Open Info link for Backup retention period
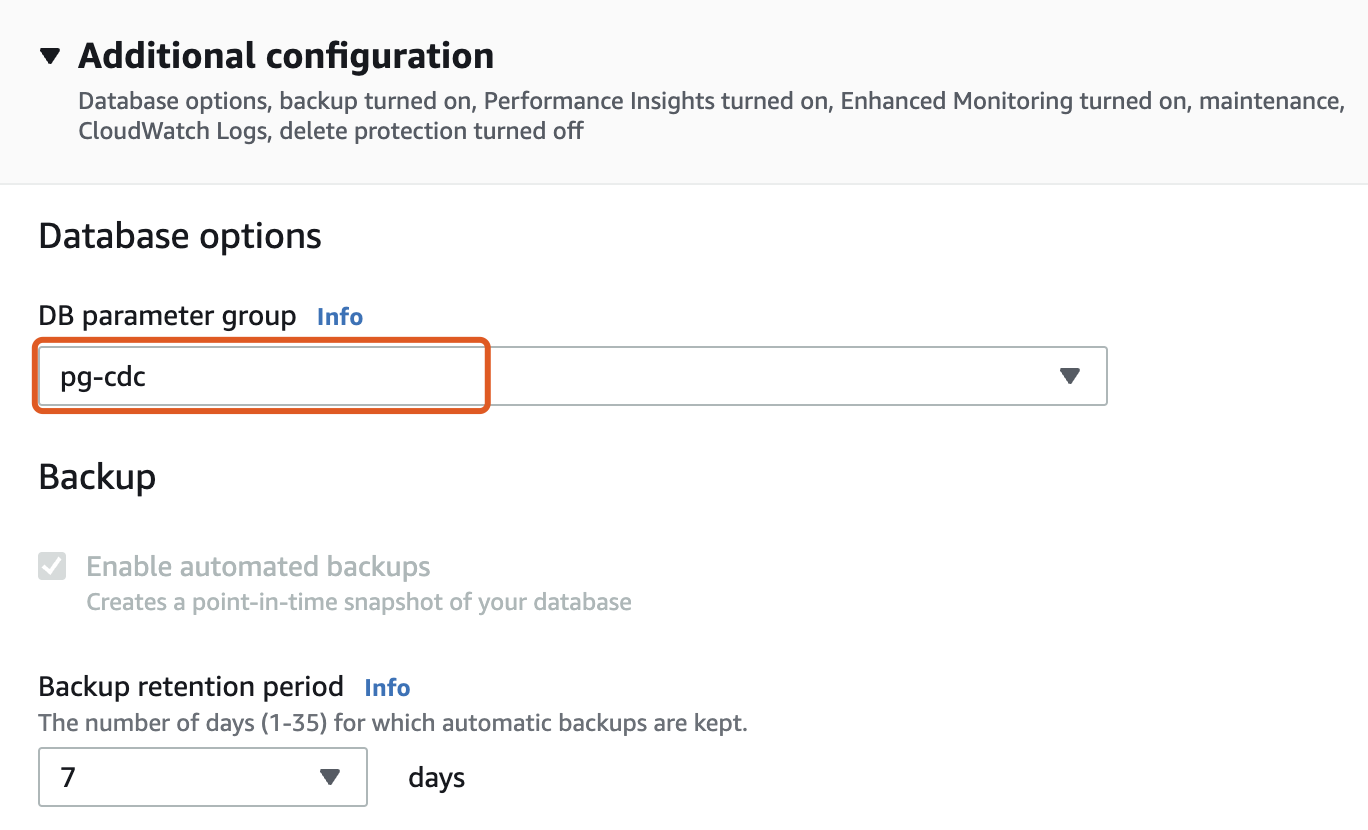 point(387,688)
